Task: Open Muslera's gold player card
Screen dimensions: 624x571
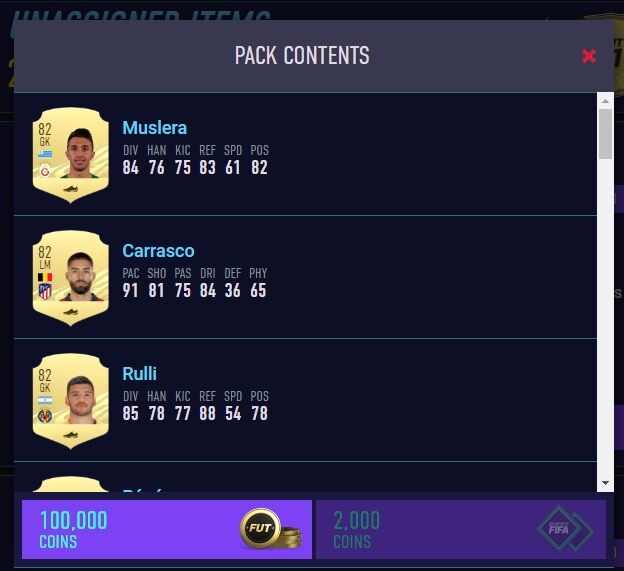Action: click(x=71, y=155)
